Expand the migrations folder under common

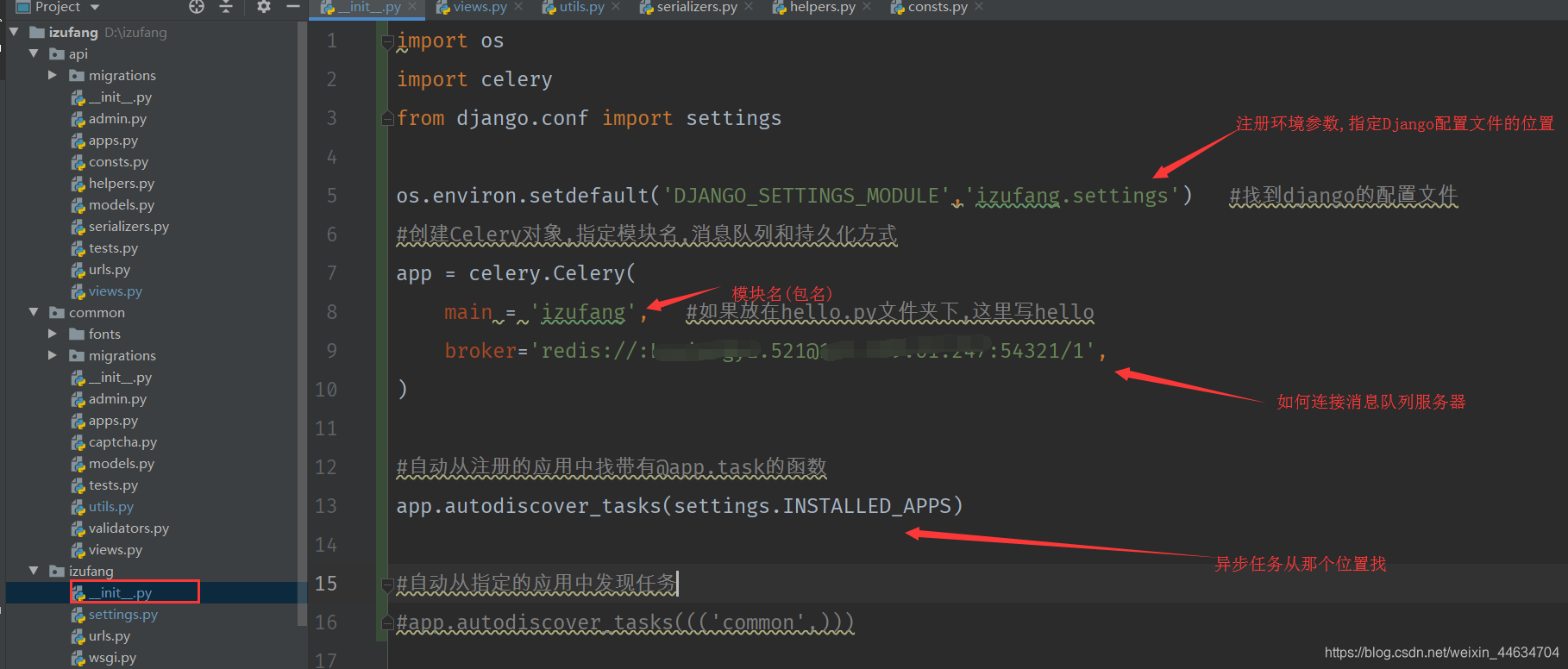53,355
